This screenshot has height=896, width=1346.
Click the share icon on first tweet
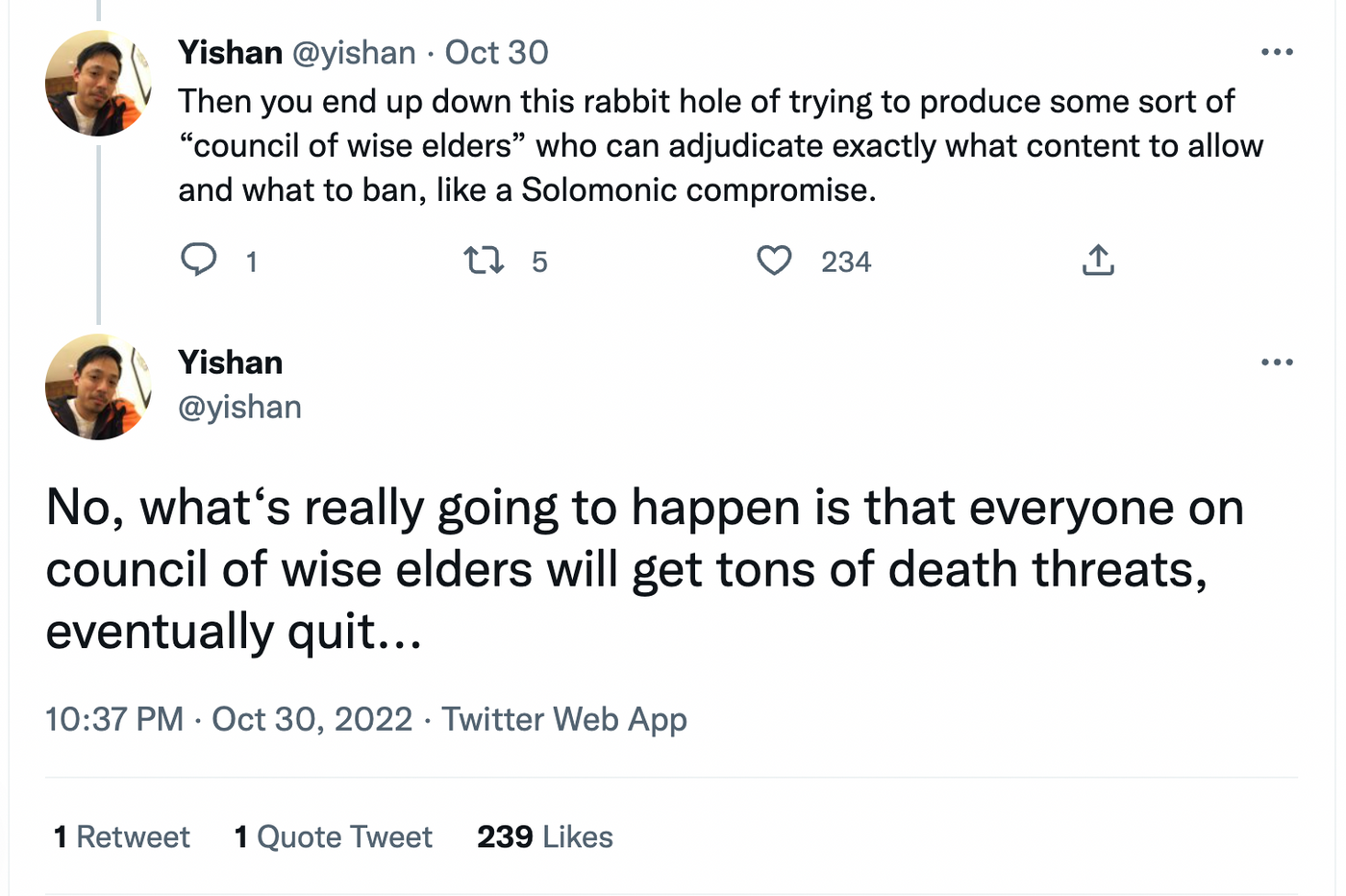point(1098,261)
